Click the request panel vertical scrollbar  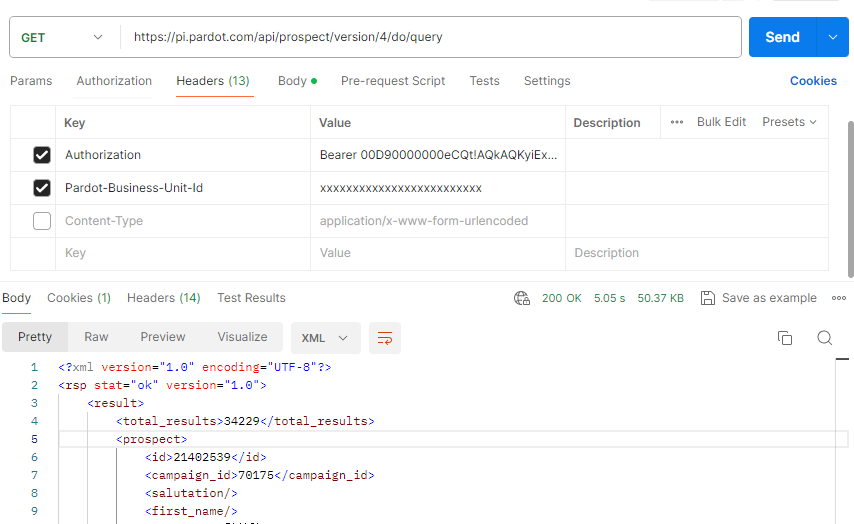[851, 199]
